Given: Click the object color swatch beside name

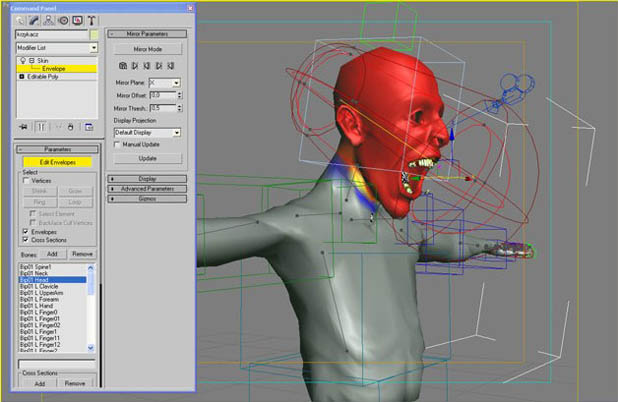Looking at the screenshot, I should pyautogui.click(x=94, y=35).
